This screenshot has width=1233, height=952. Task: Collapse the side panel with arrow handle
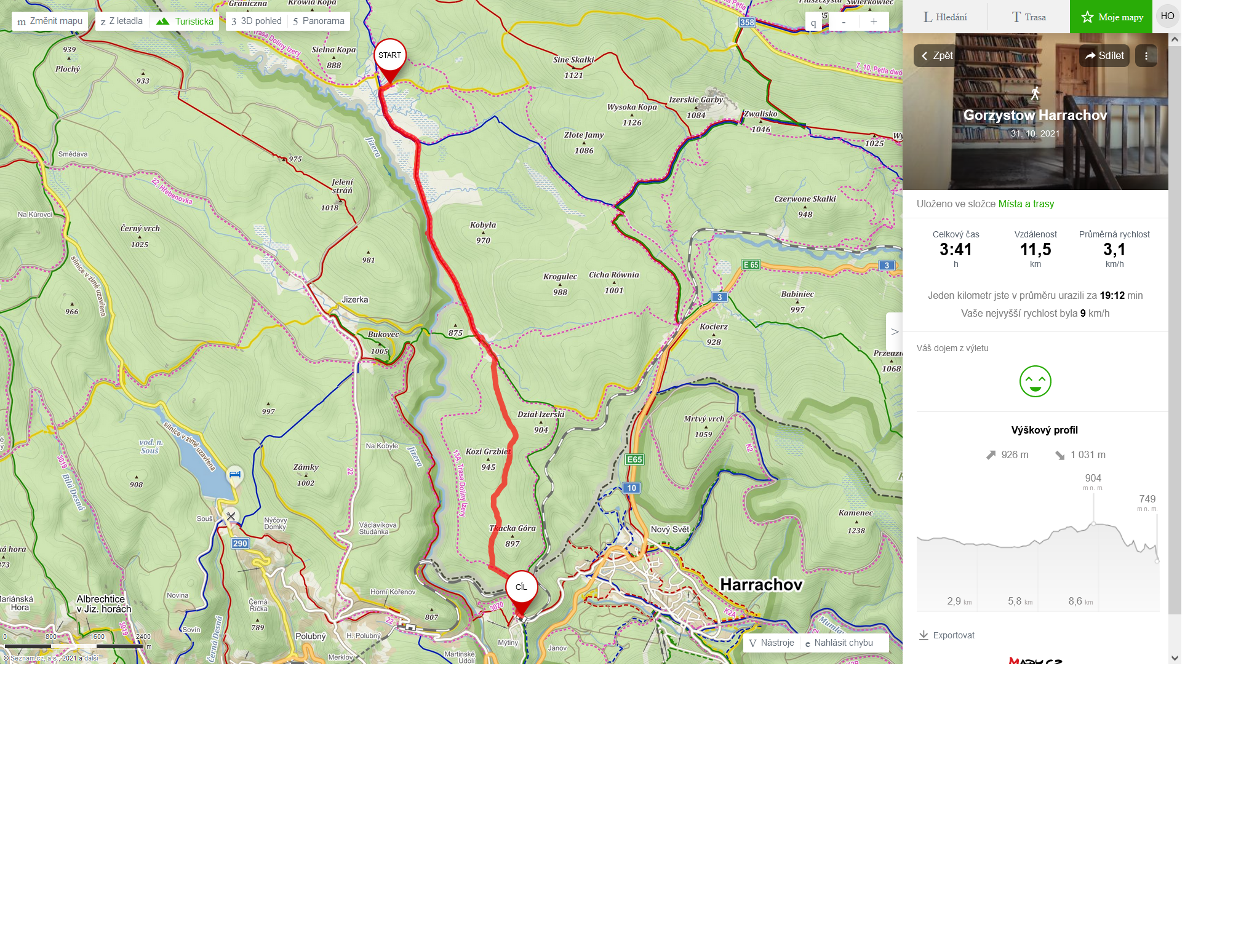[x=894, y=331]
